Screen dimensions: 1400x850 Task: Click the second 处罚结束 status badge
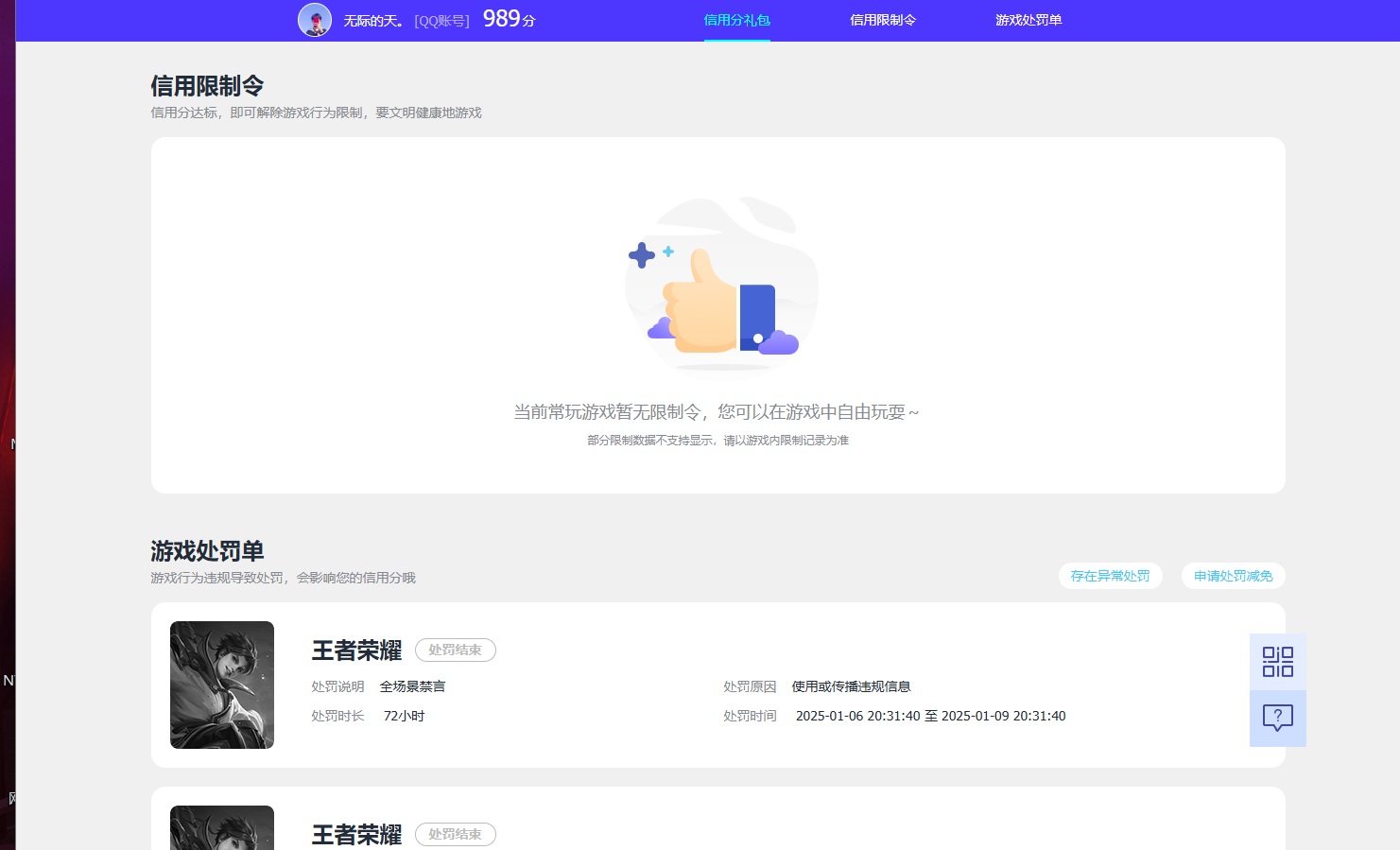tap(455, 834)
